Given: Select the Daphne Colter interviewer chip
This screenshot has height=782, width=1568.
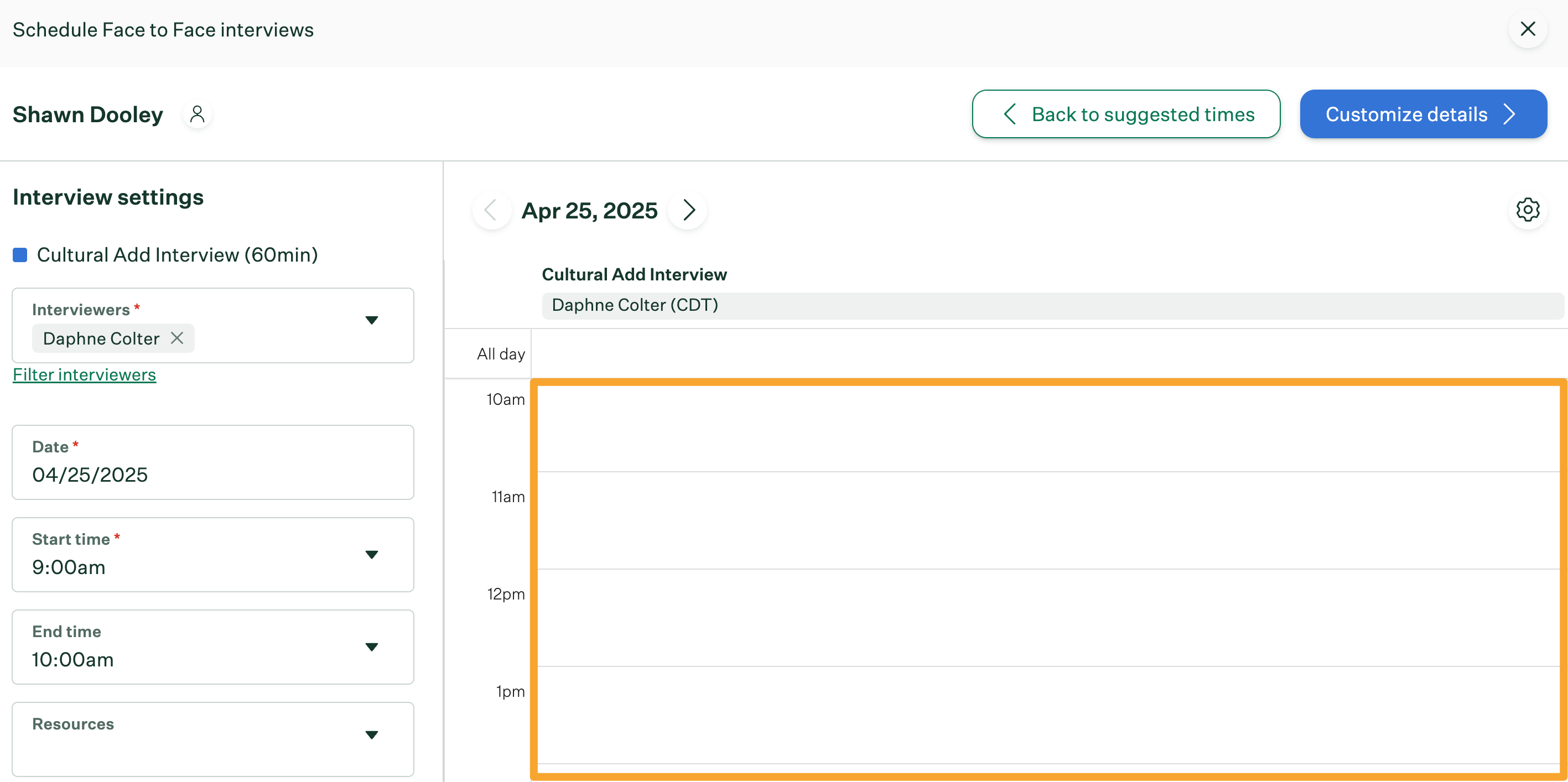Looking at the screenshot, I should [113, 338].
